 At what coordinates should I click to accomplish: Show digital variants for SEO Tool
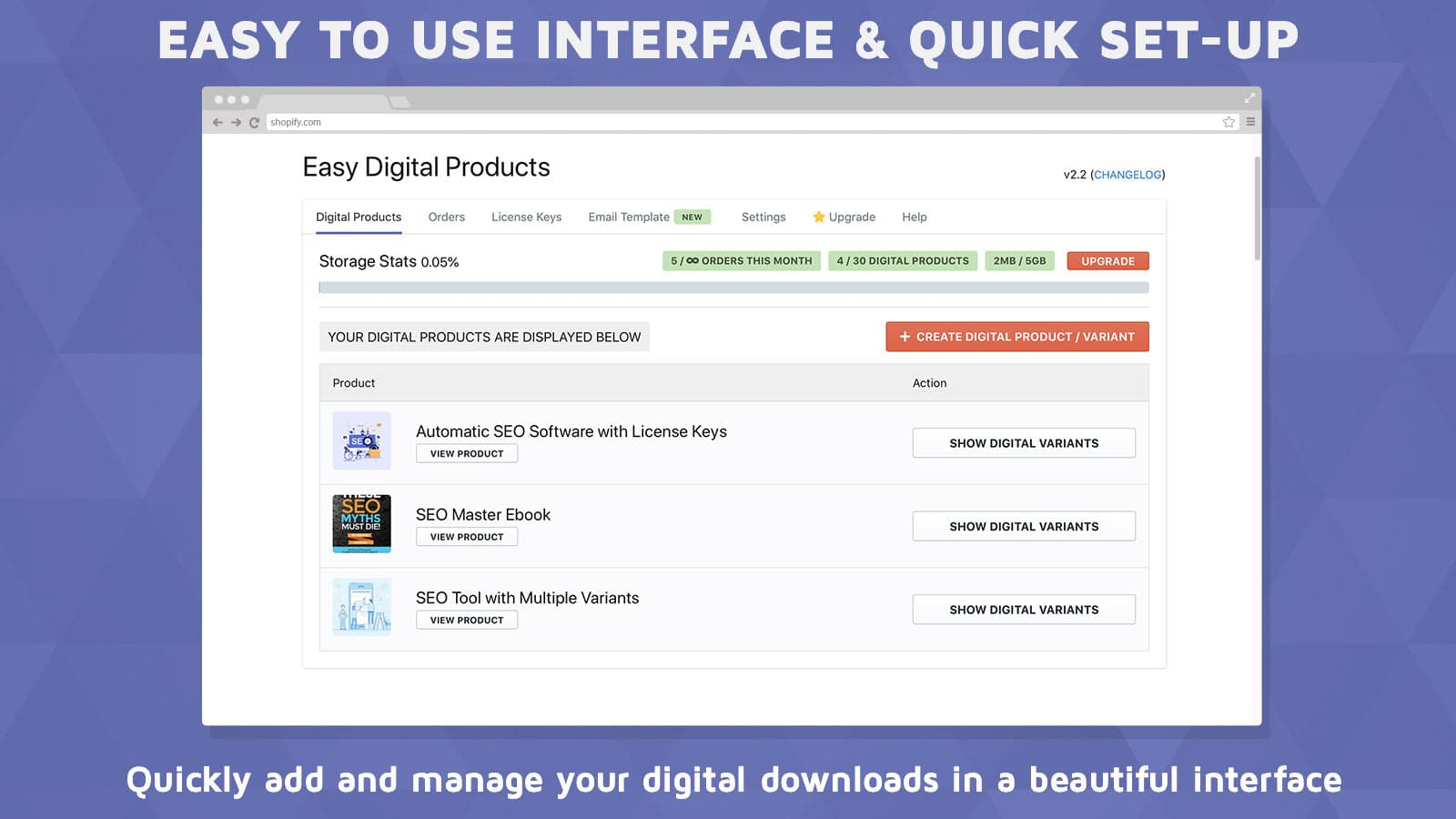1023,609
